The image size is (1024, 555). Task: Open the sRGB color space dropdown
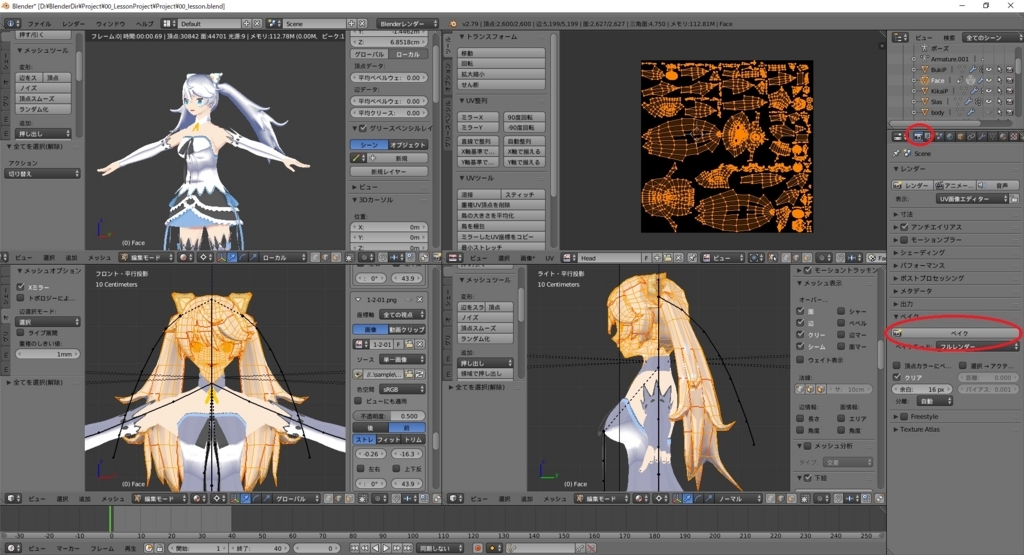[402, 388]
